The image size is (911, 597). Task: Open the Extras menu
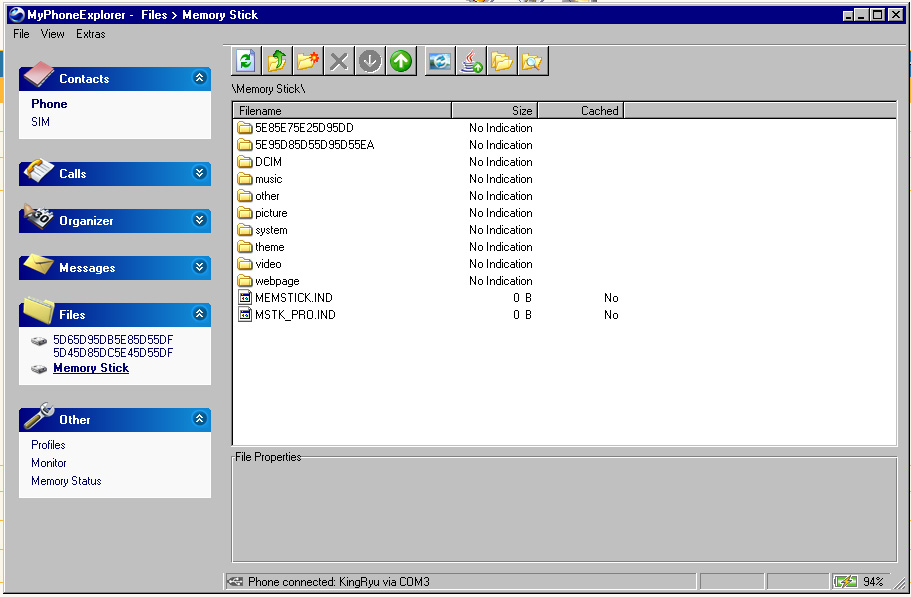coord(90,34)
